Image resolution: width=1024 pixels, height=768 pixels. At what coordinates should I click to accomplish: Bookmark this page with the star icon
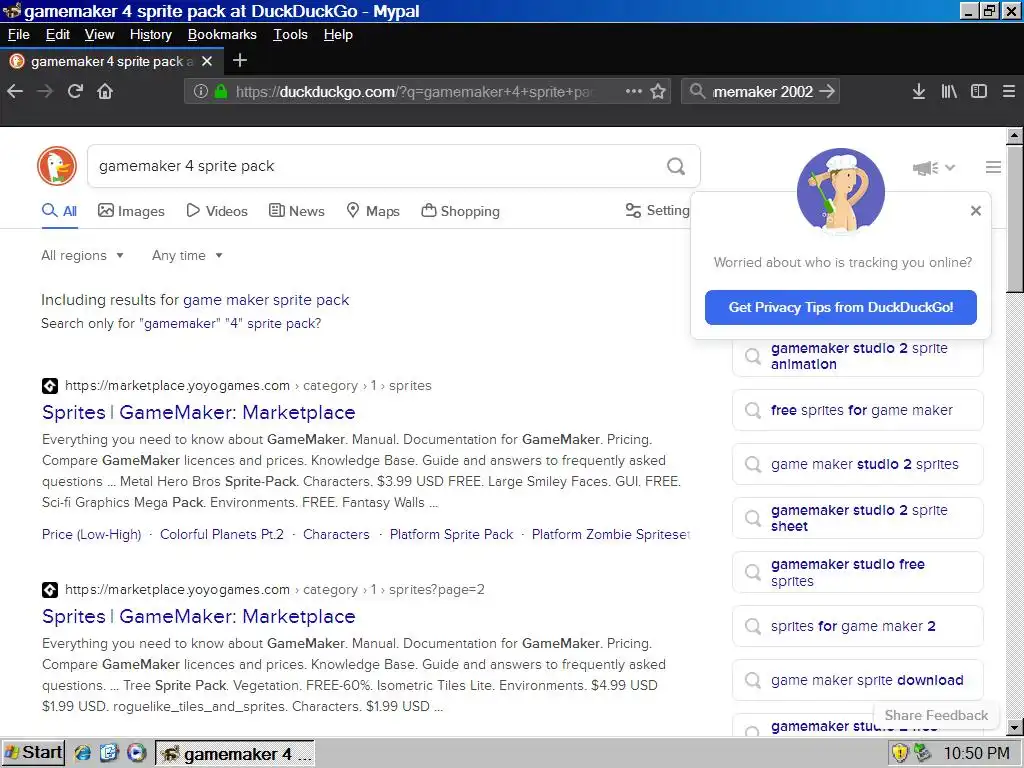[x=658, y=91]
